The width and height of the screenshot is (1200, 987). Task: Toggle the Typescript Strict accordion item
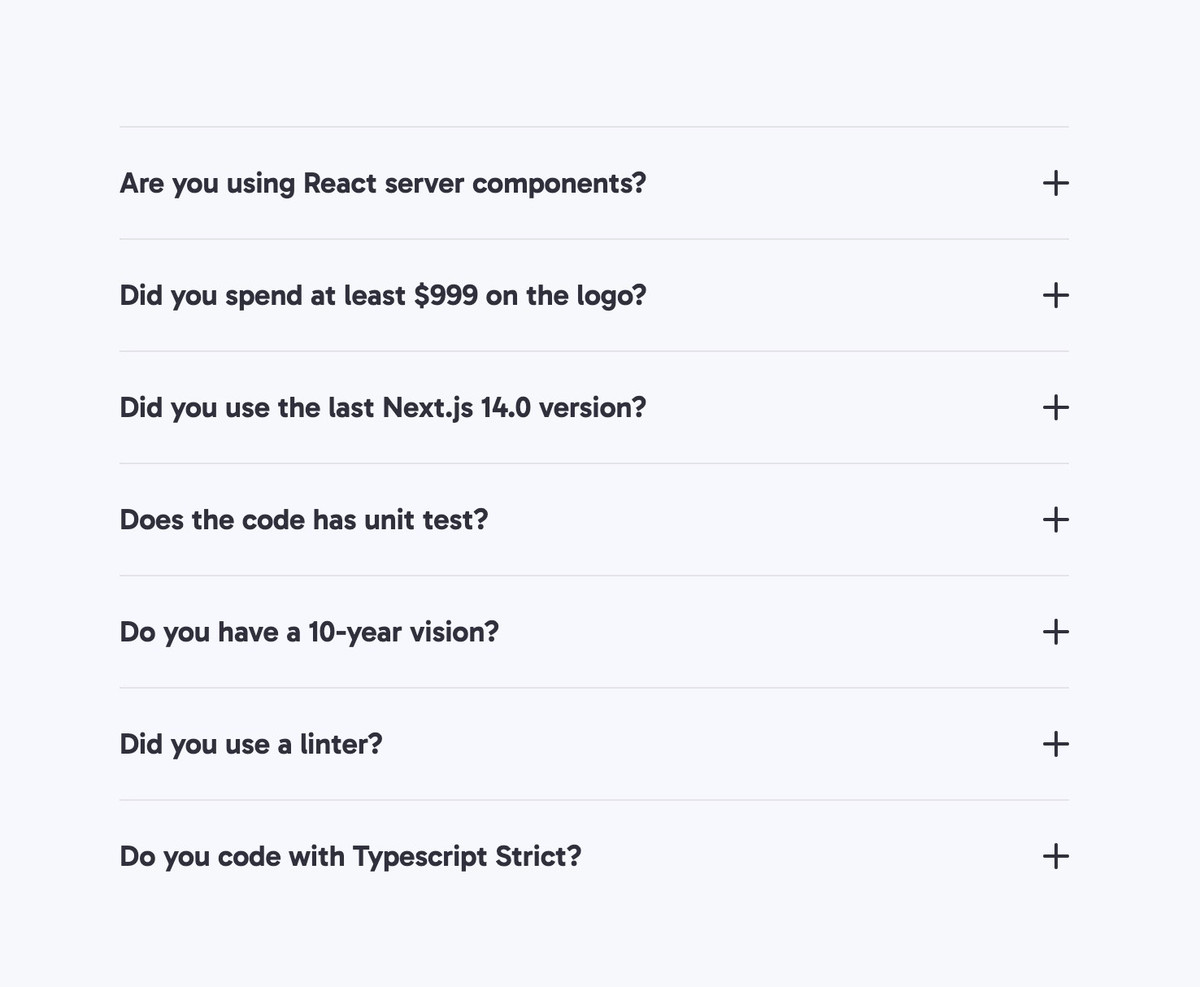point(594,855)
